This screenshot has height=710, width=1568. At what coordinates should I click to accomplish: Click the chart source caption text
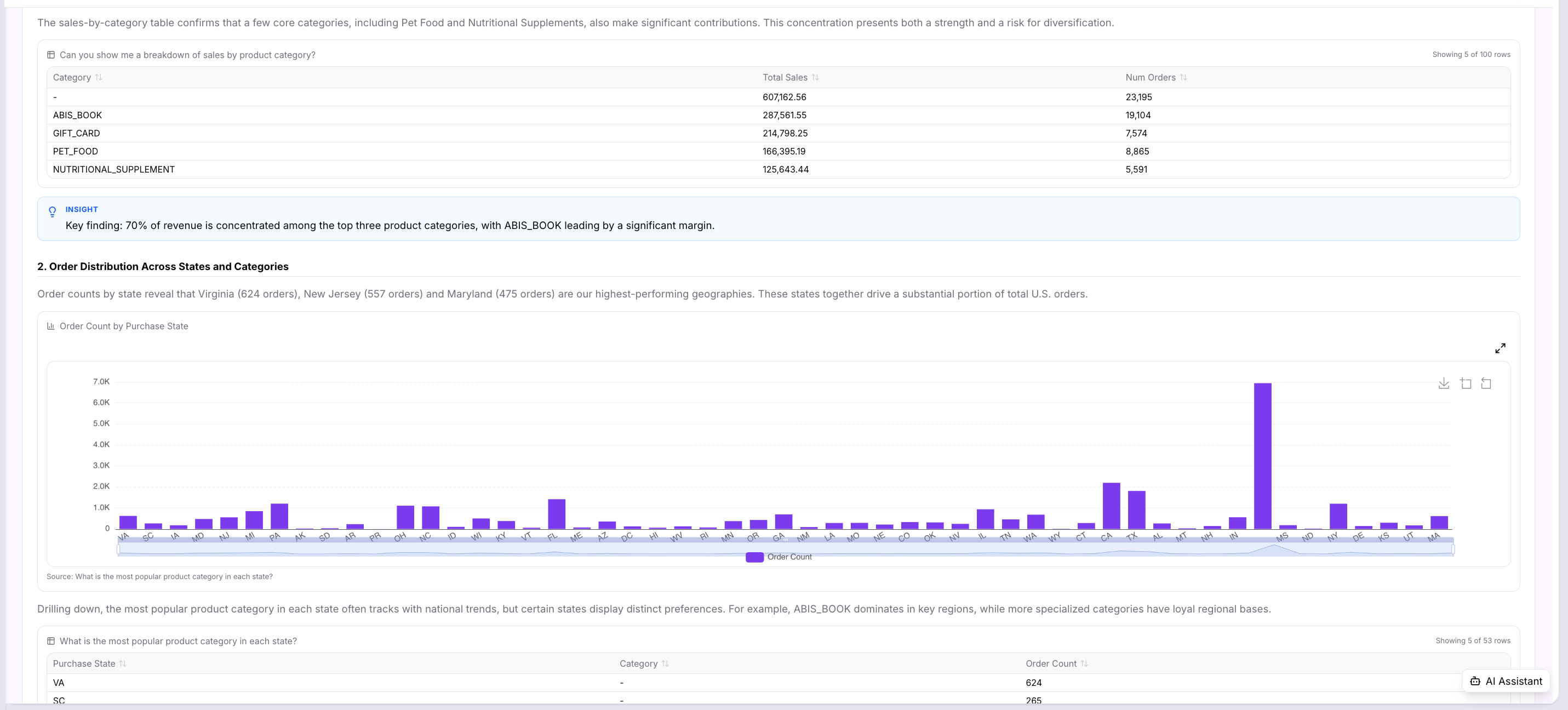point(159,577)
